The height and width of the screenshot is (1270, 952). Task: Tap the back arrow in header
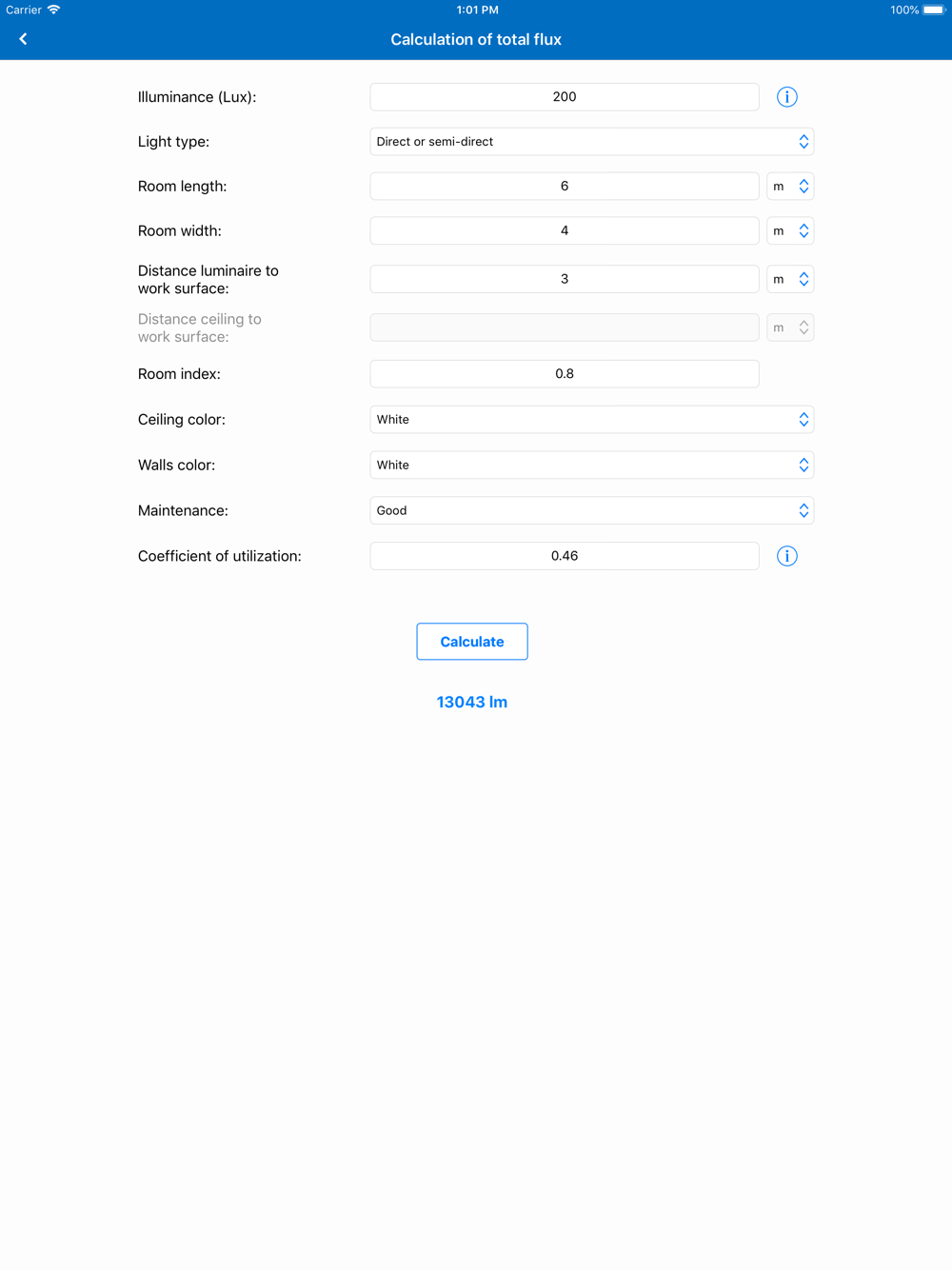click(23, 39)
